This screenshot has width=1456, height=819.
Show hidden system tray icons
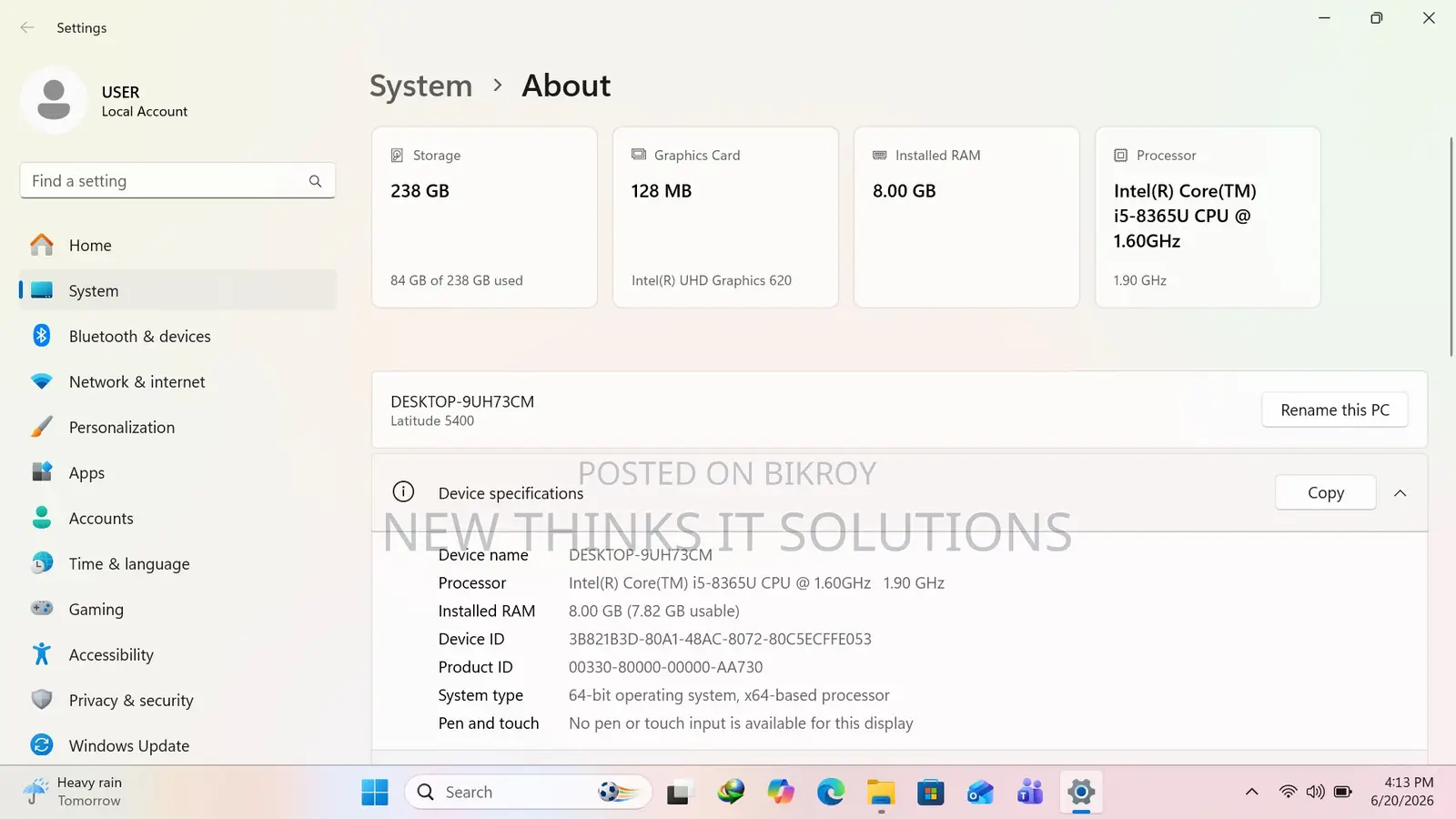click(x=1252, y=792)
